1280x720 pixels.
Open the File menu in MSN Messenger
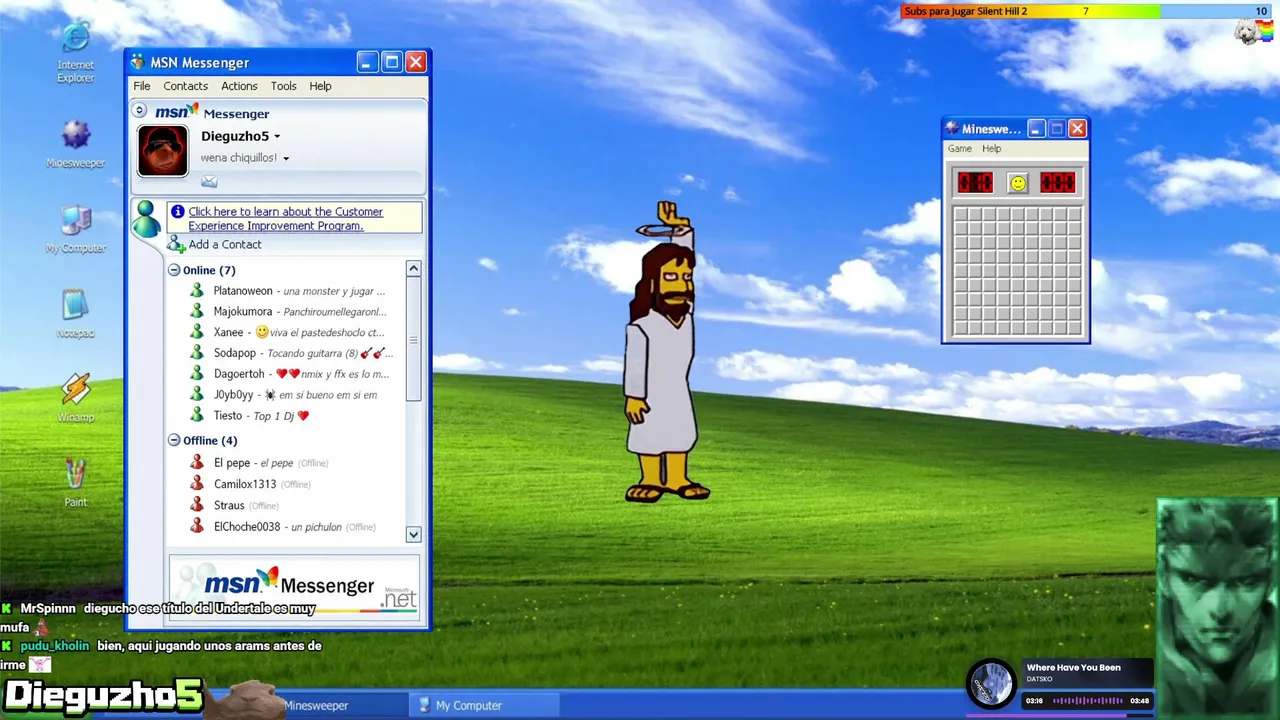pyautogui.click(x=142, y=86)
